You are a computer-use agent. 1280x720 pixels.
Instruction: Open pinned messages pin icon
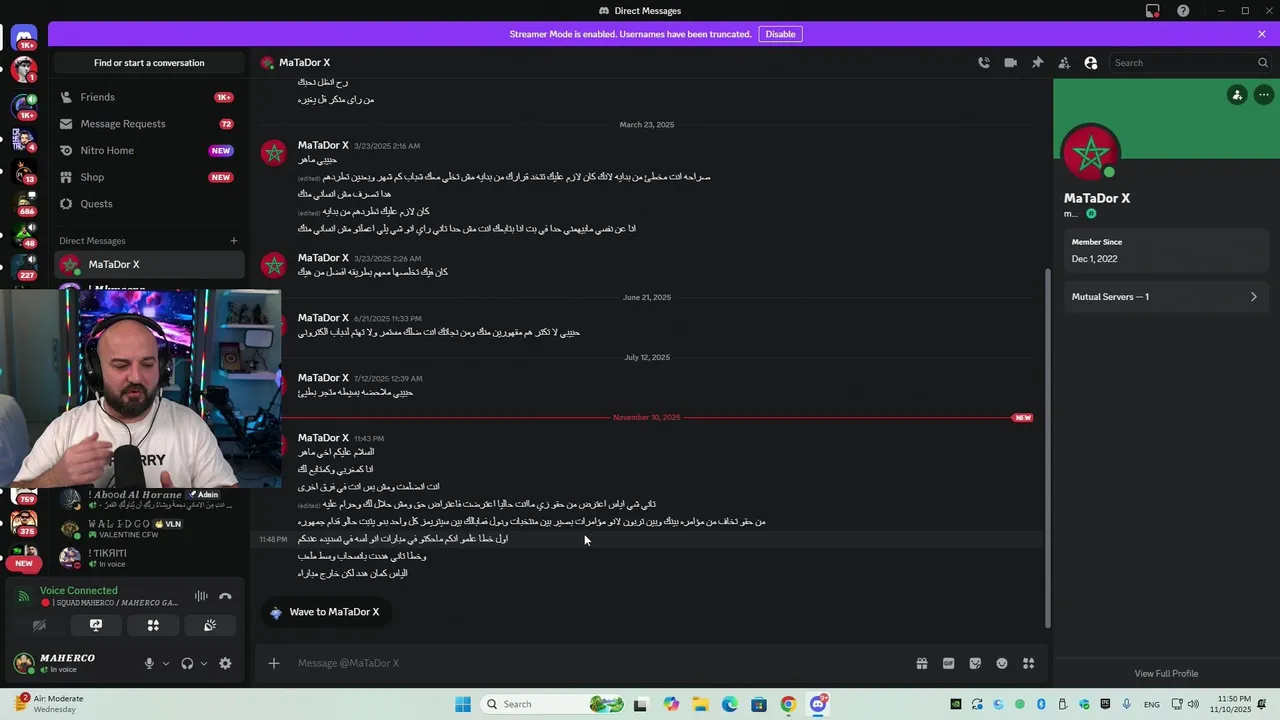point(1037,63)
